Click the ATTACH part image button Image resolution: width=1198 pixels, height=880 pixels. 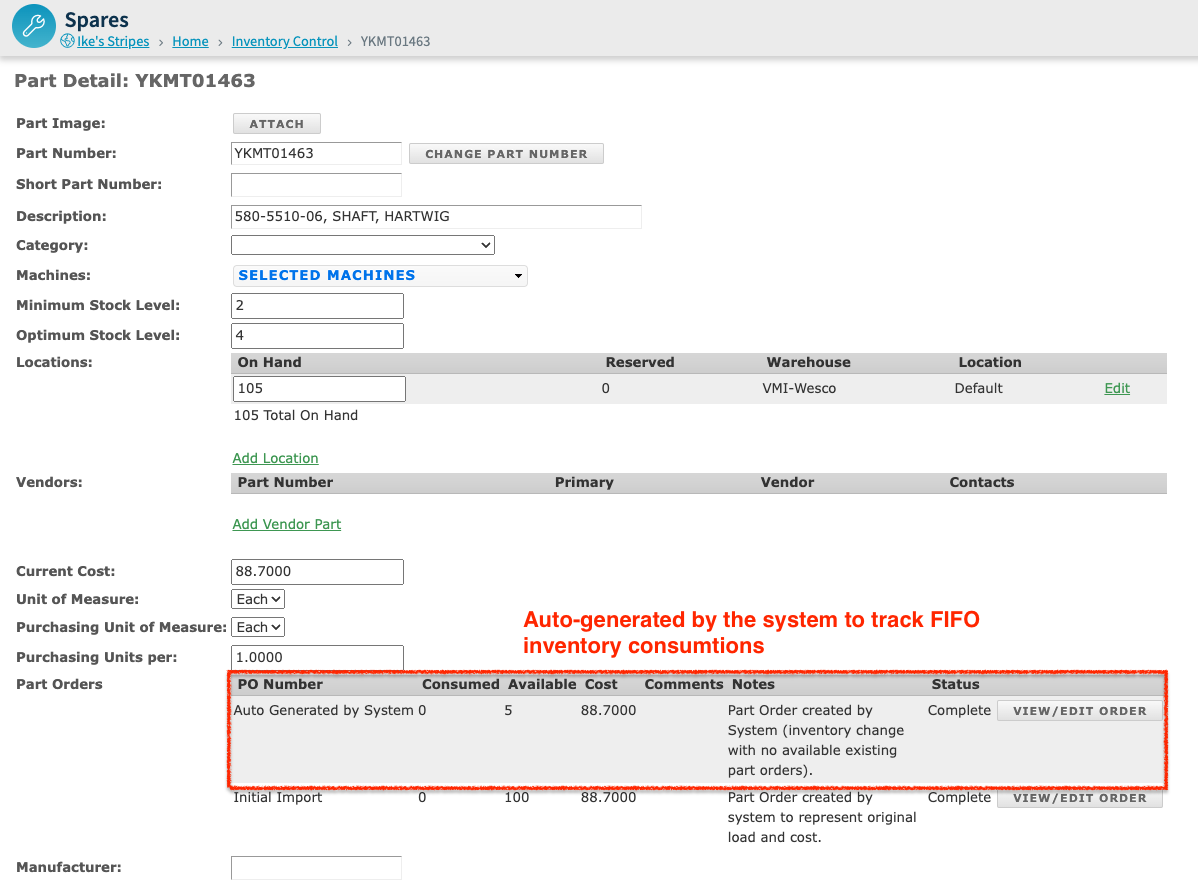point(277,124)
